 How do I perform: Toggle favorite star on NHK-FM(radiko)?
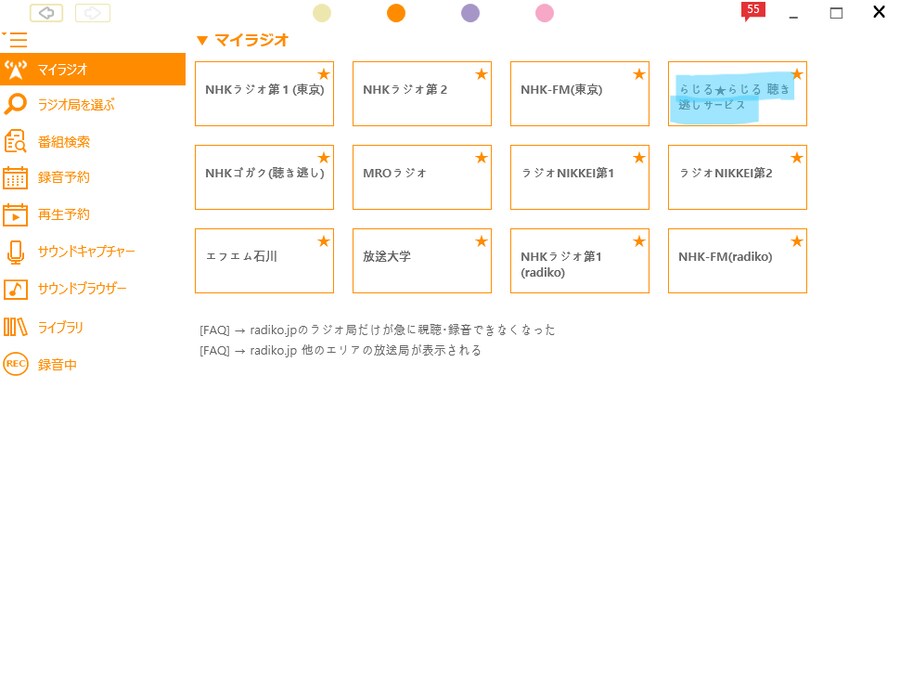[797, 241]
